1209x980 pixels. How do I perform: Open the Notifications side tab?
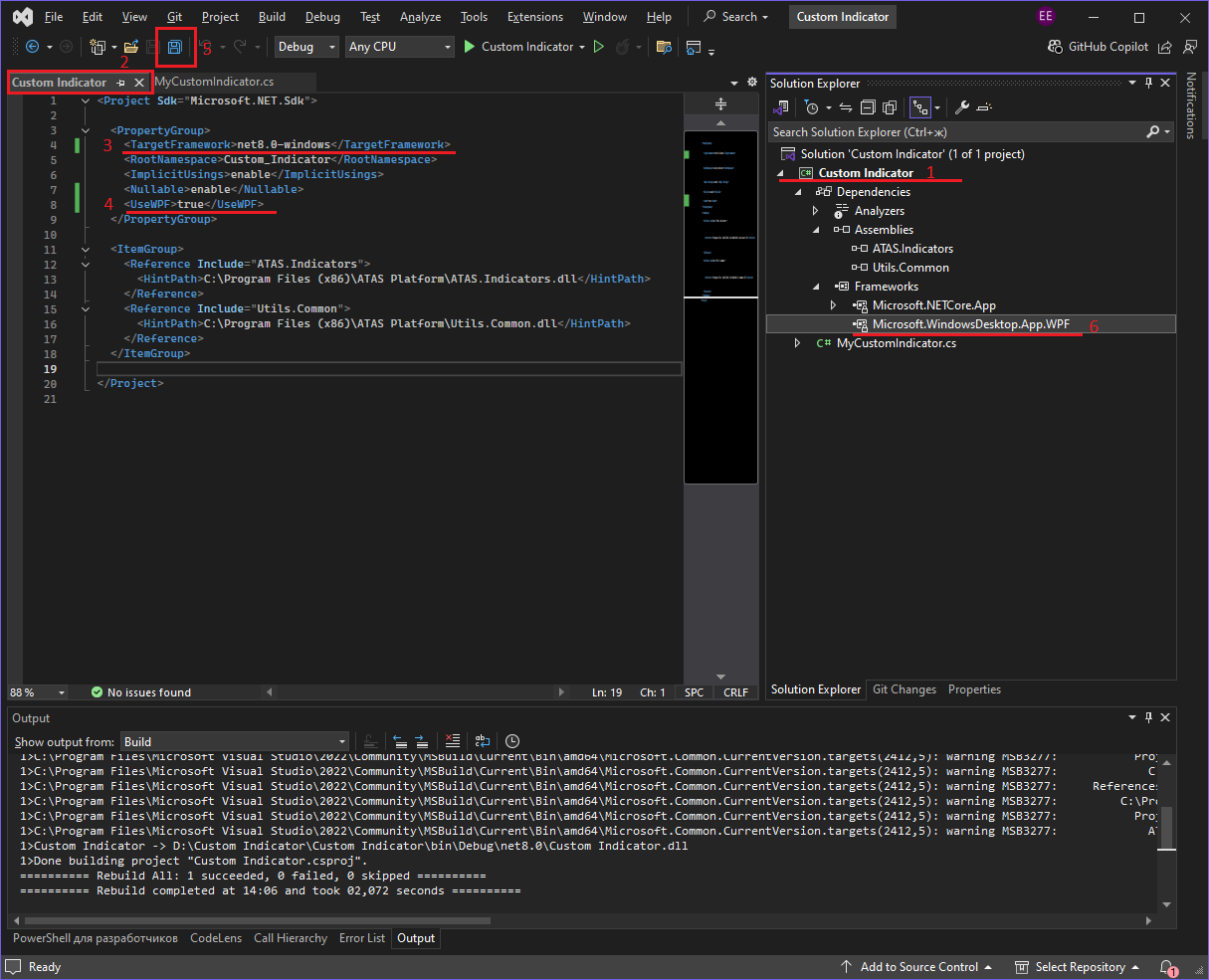pyautogui.click(x=1191, y=105)
